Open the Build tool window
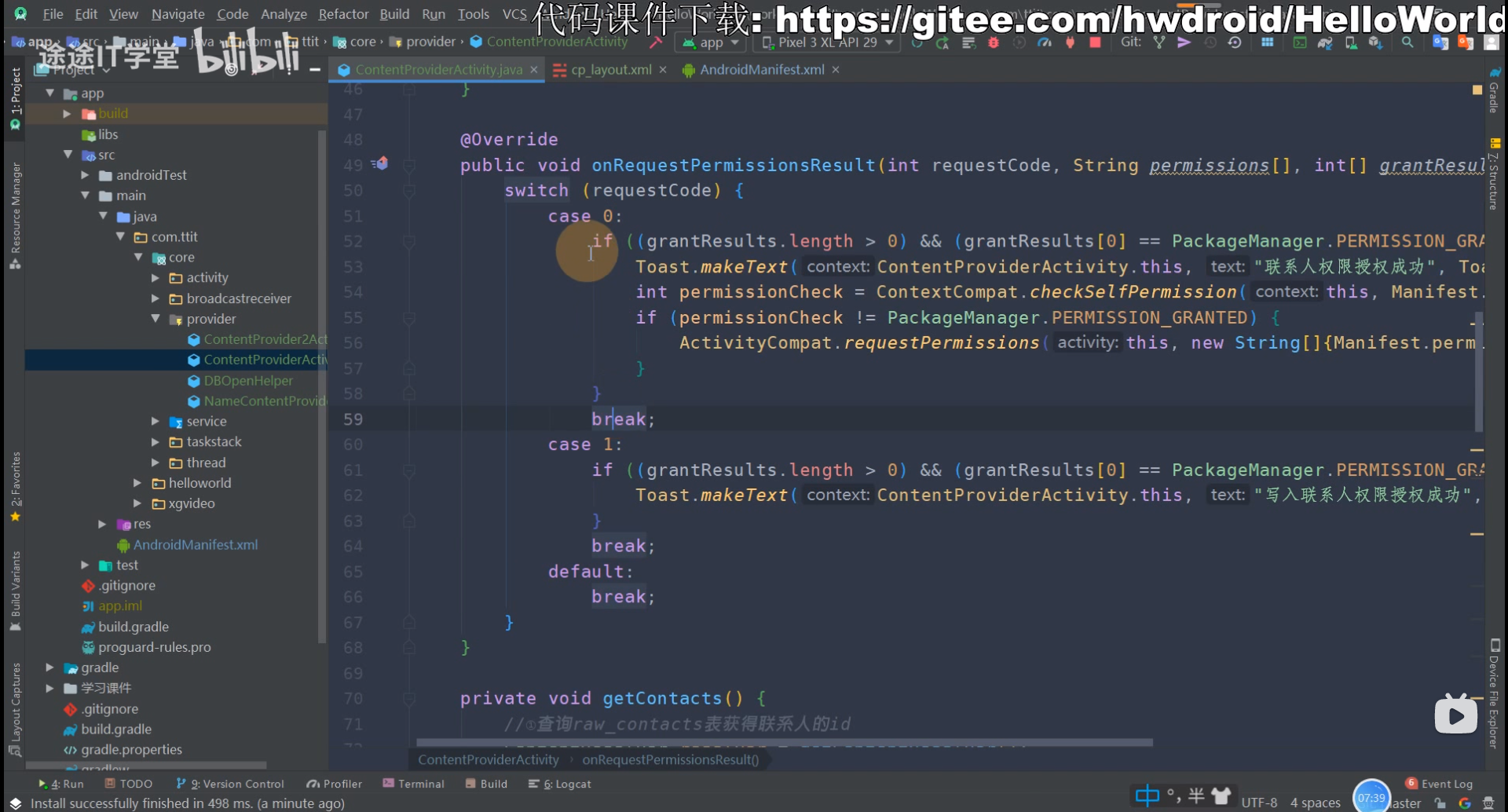The image size is (1508, 812). pos(486,784)
